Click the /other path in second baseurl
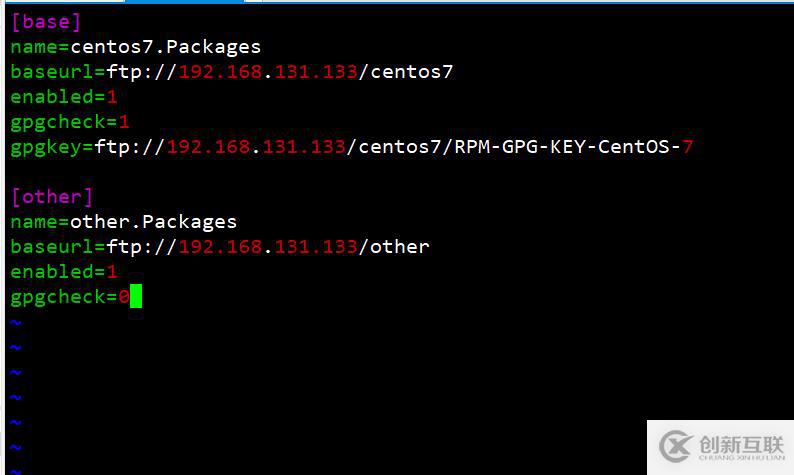This screenshot has width=794, height=475. point(394,247)
